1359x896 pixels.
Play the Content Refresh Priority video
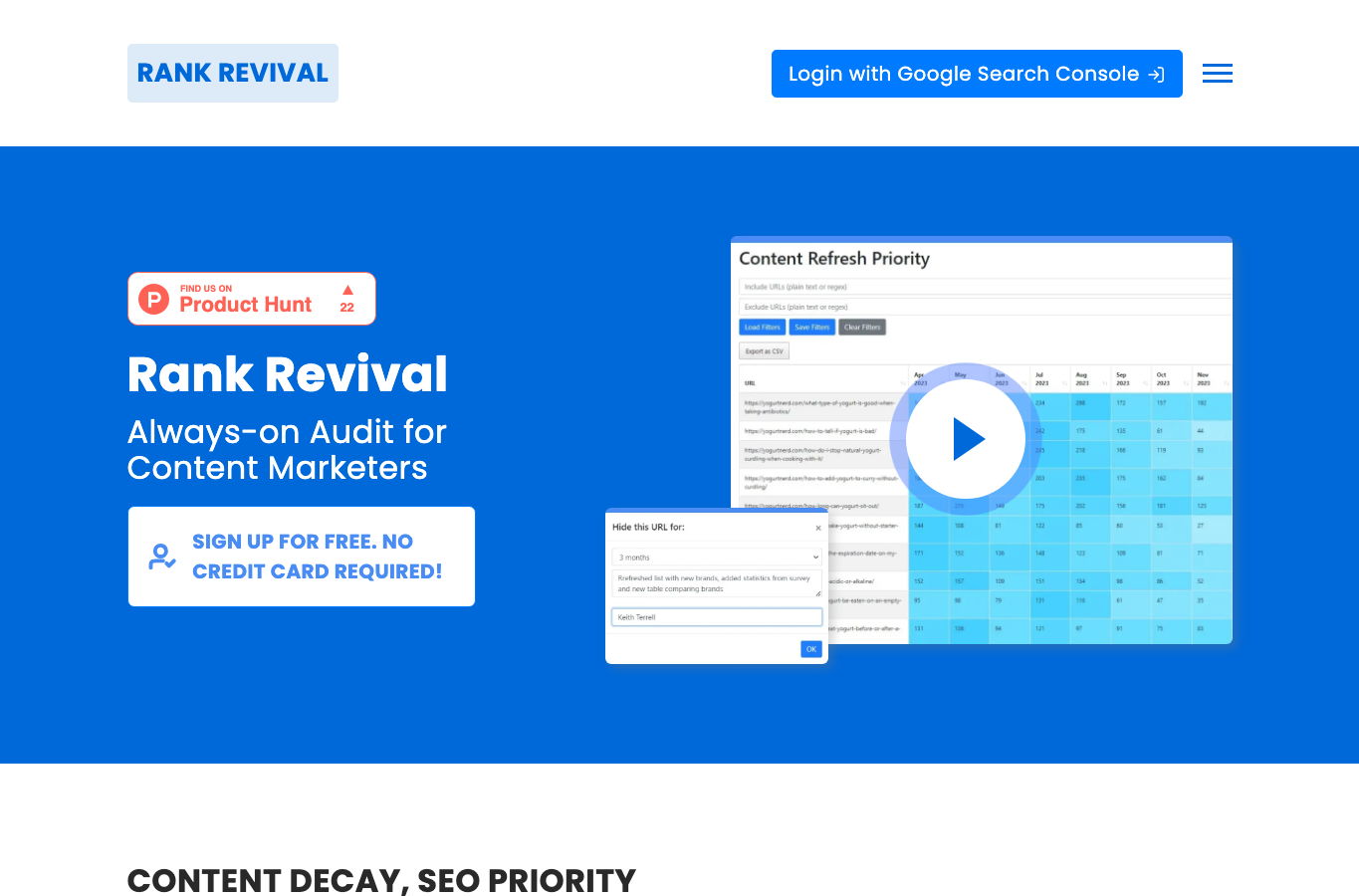[965, 439]
